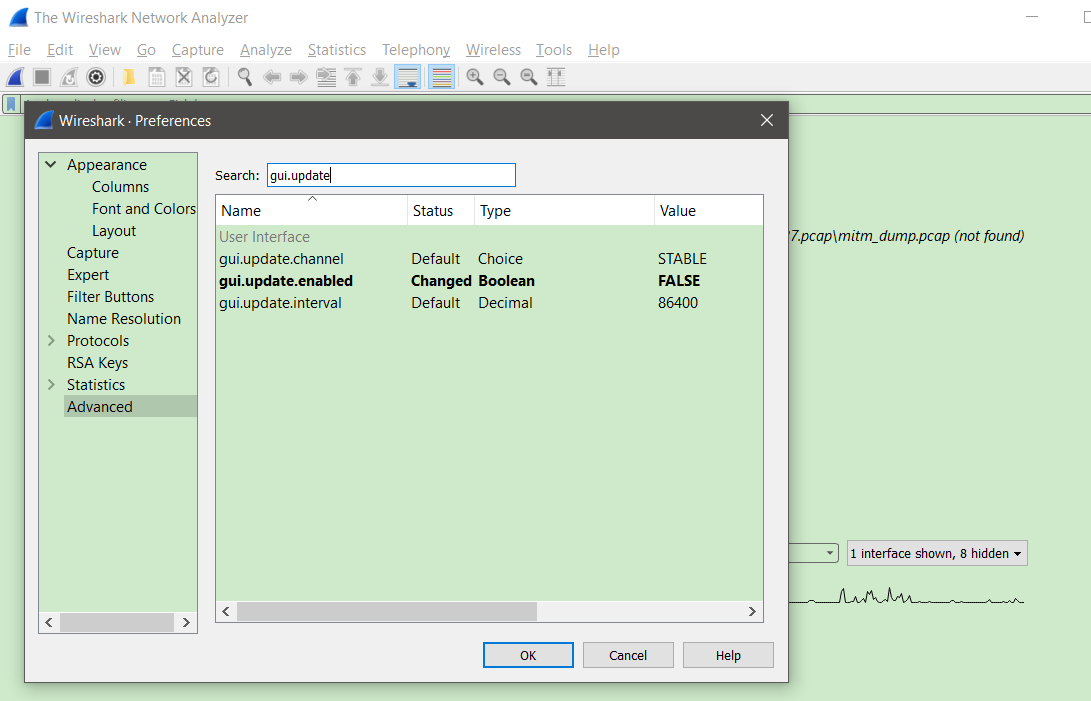The image size is (1091, 701).
Task: Sort preferences by Type column
Action: (x=564, y=210)
